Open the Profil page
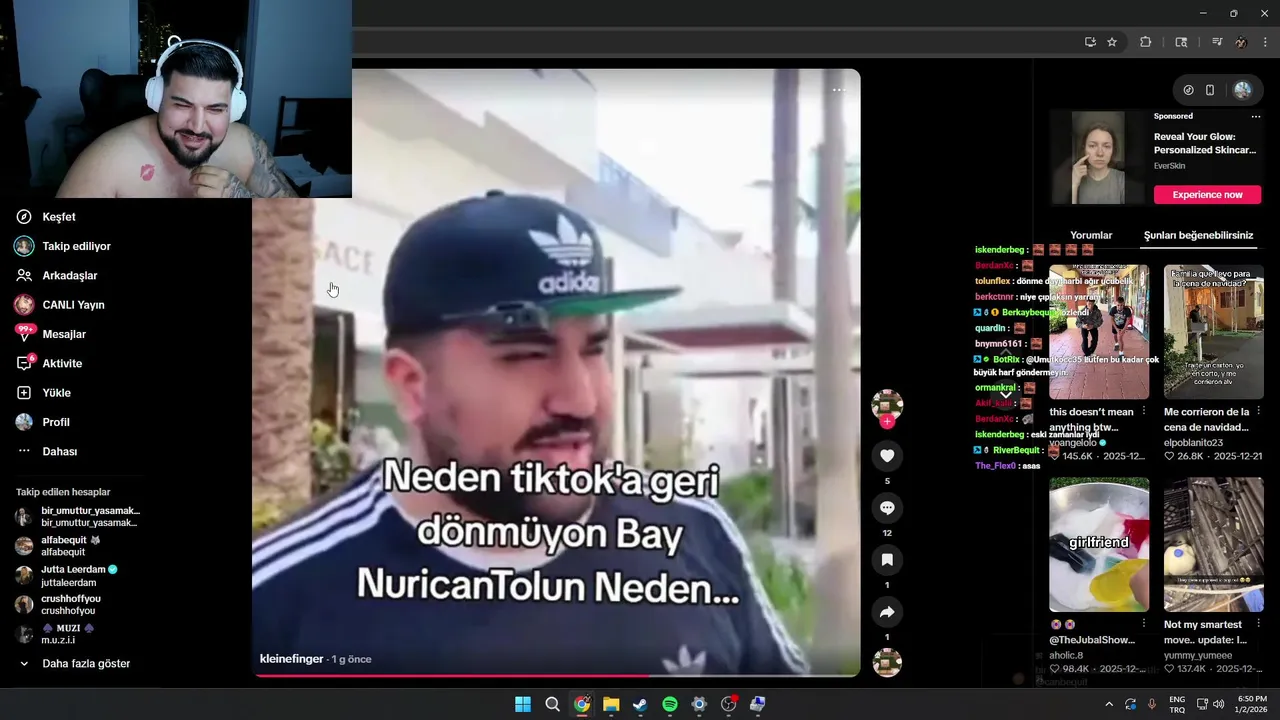1280x720 pixels. [42, 422]
